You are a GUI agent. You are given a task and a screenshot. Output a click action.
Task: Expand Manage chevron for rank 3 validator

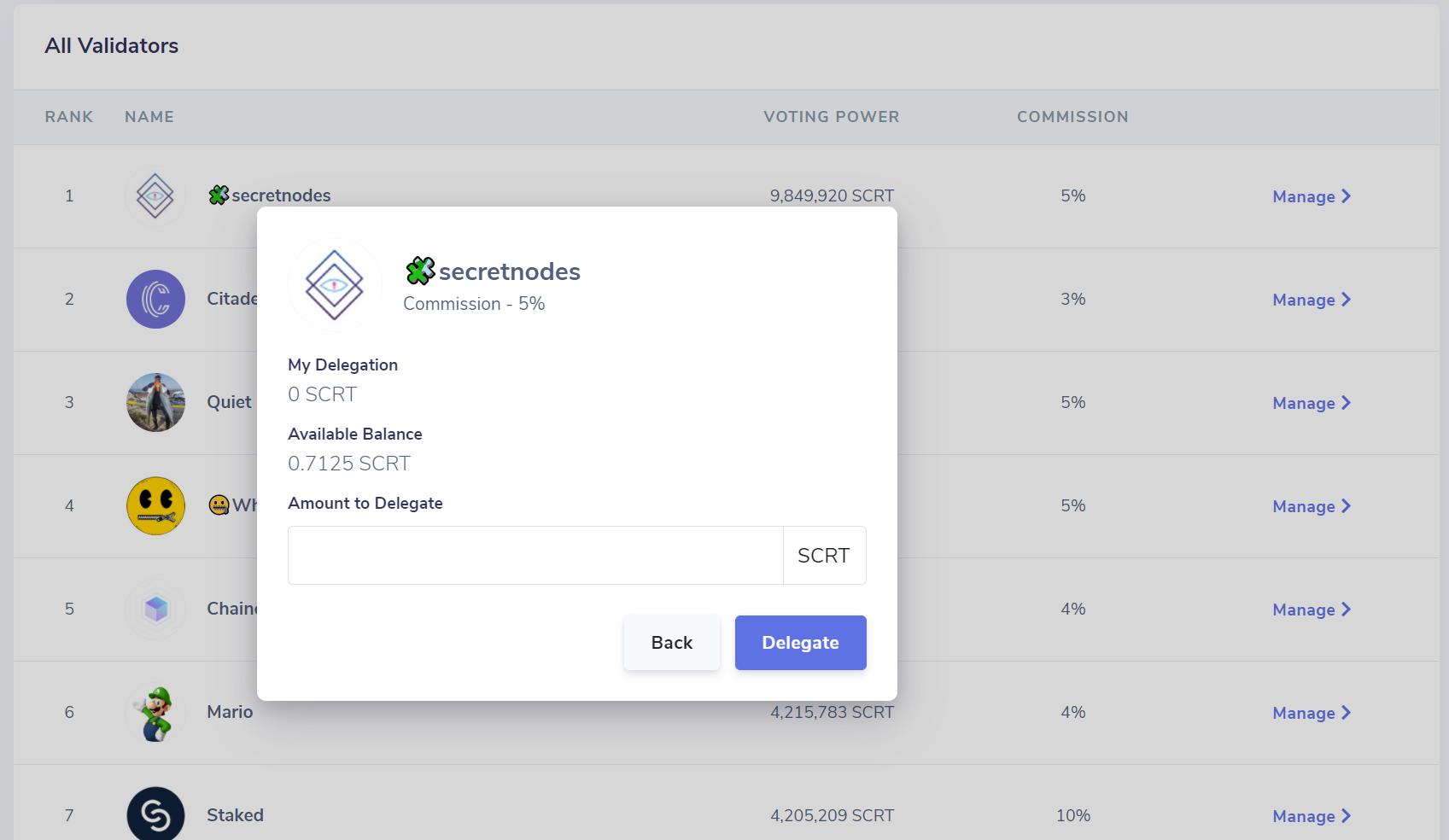pyautogui.click(x=1346, y=403)
